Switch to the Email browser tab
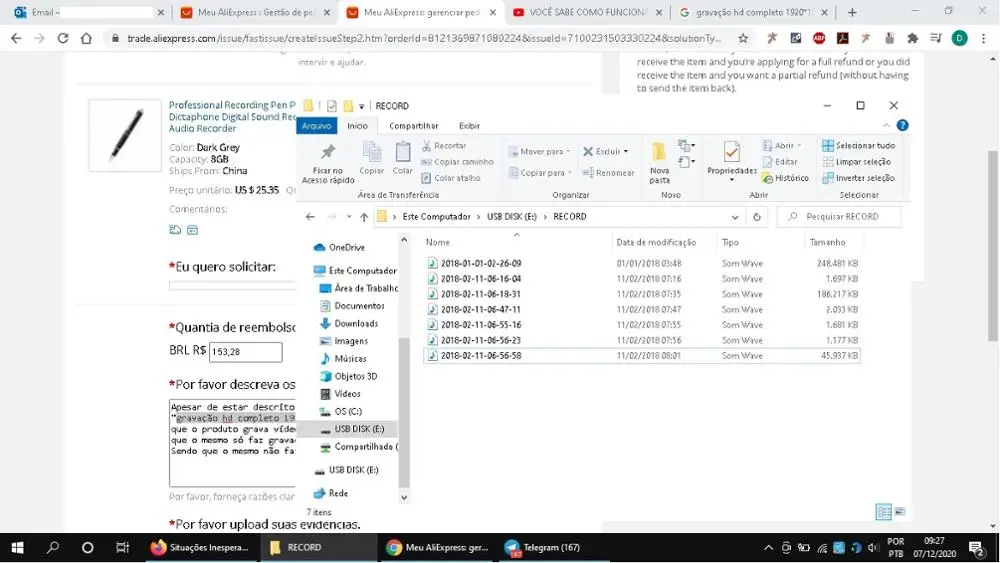 click(x=87, y=12)
